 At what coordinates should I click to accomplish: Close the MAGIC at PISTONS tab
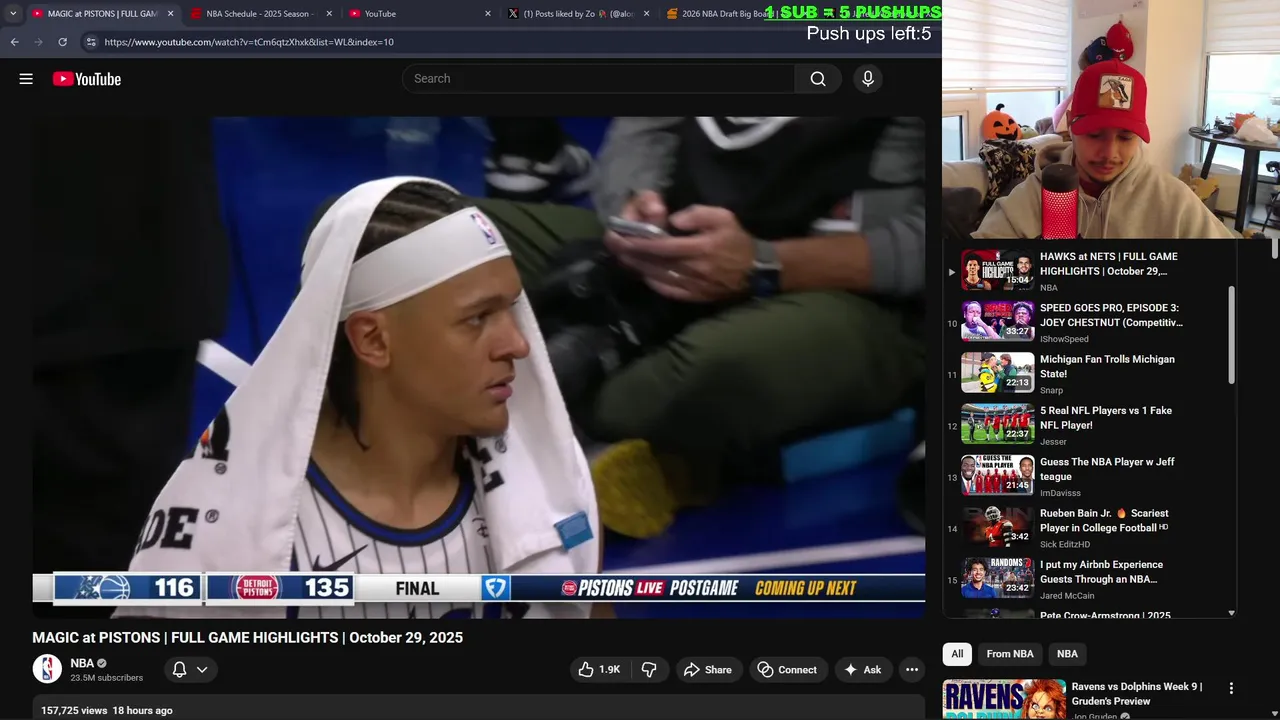pos(170,14)
